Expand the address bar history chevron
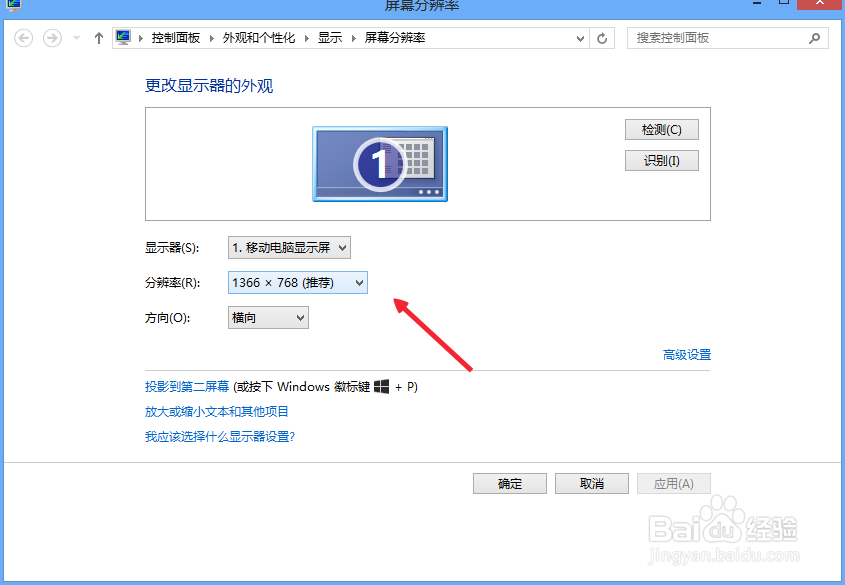 tap(581, 38)
